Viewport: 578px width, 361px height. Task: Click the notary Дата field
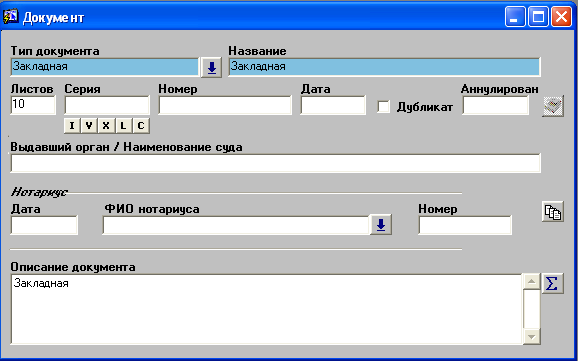pos(44,225)
